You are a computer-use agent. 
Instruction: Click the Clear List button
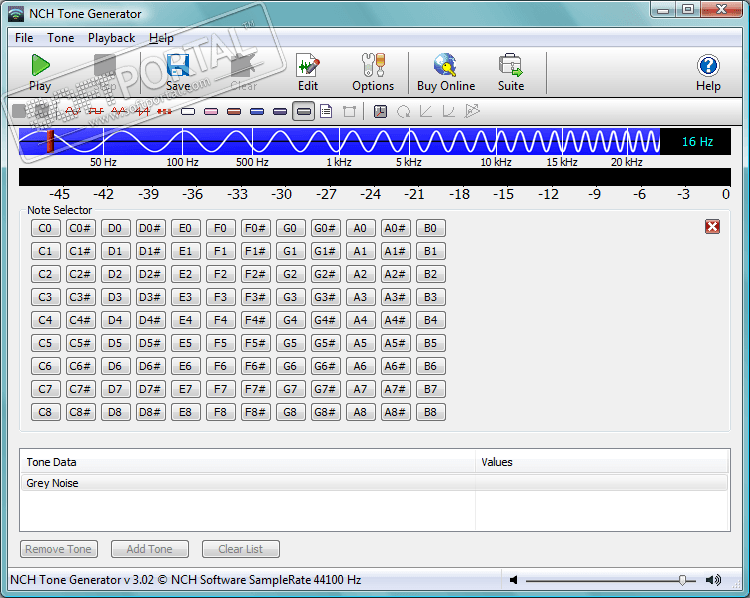(241, 549)
